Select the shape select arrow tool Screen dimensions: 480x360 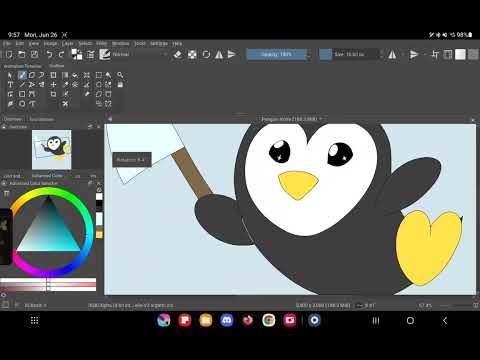coord(10,75)
